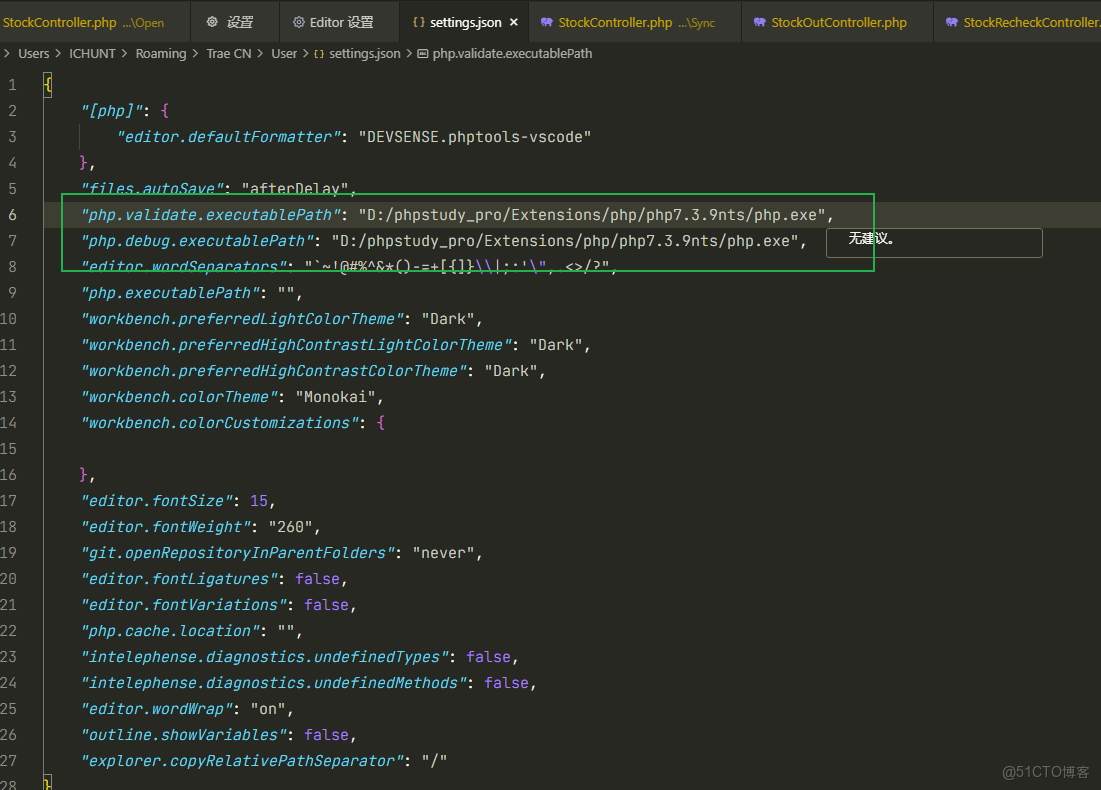
Task: Switch to the StockOutController.php tab
Action: [x=836, y=20]
